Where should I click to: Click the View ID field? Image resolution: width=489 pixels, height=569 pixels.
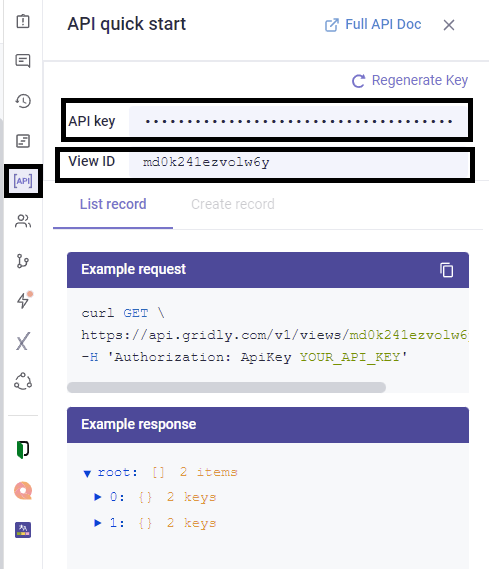(x=299, y=162)
